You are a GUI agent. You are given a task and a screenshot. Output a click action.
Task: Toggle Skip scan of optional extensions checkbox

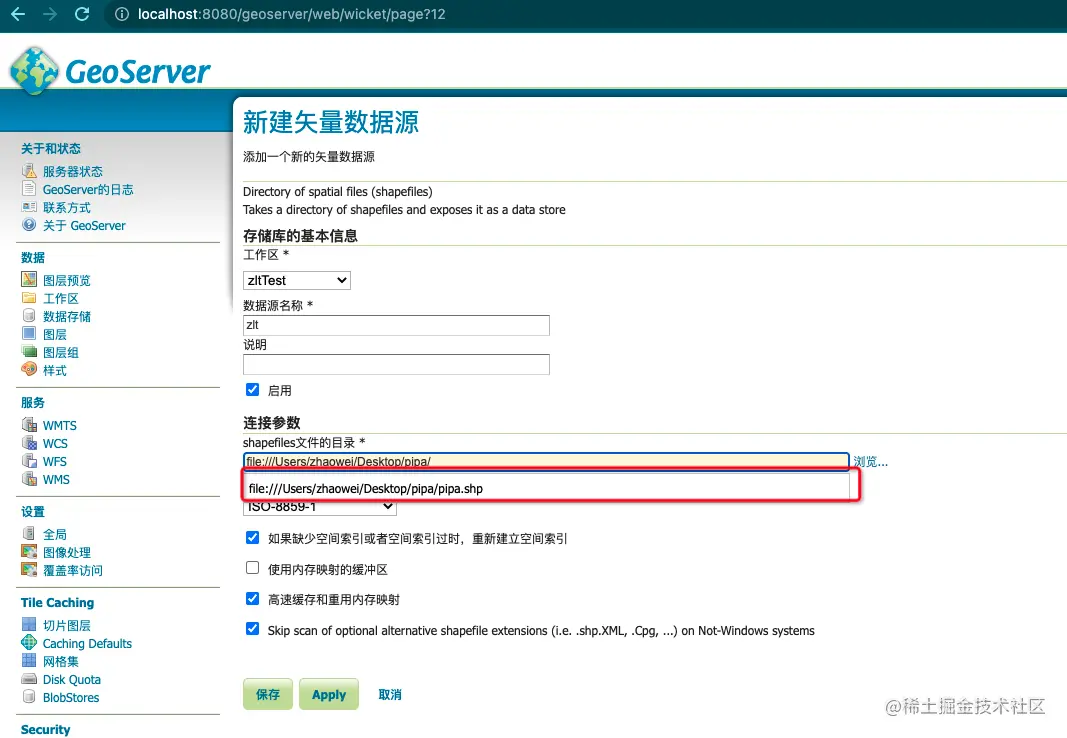click(x=252, y=628)
